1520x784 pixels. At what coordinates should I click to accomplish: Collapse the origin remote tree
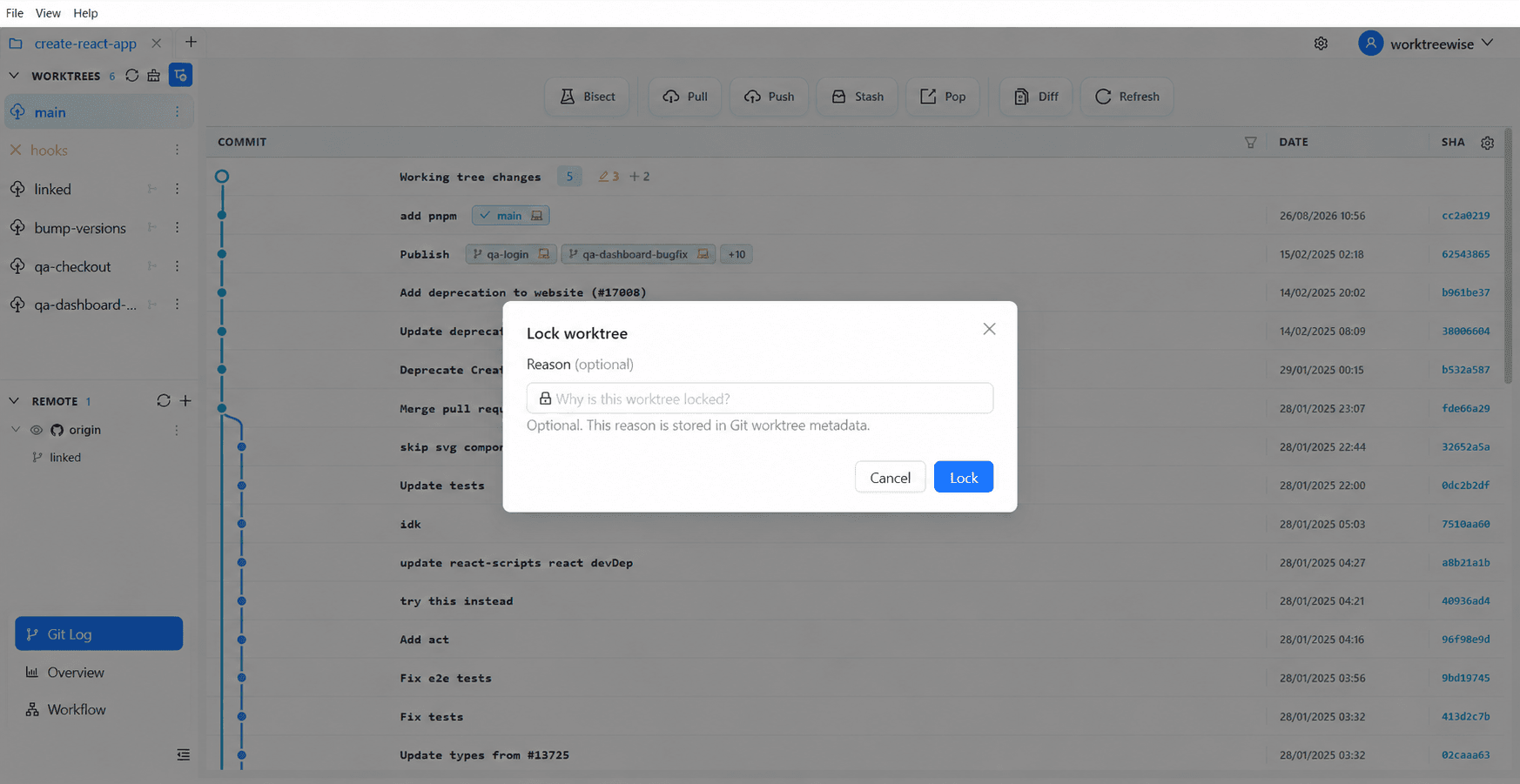click(x=16, y=430)
